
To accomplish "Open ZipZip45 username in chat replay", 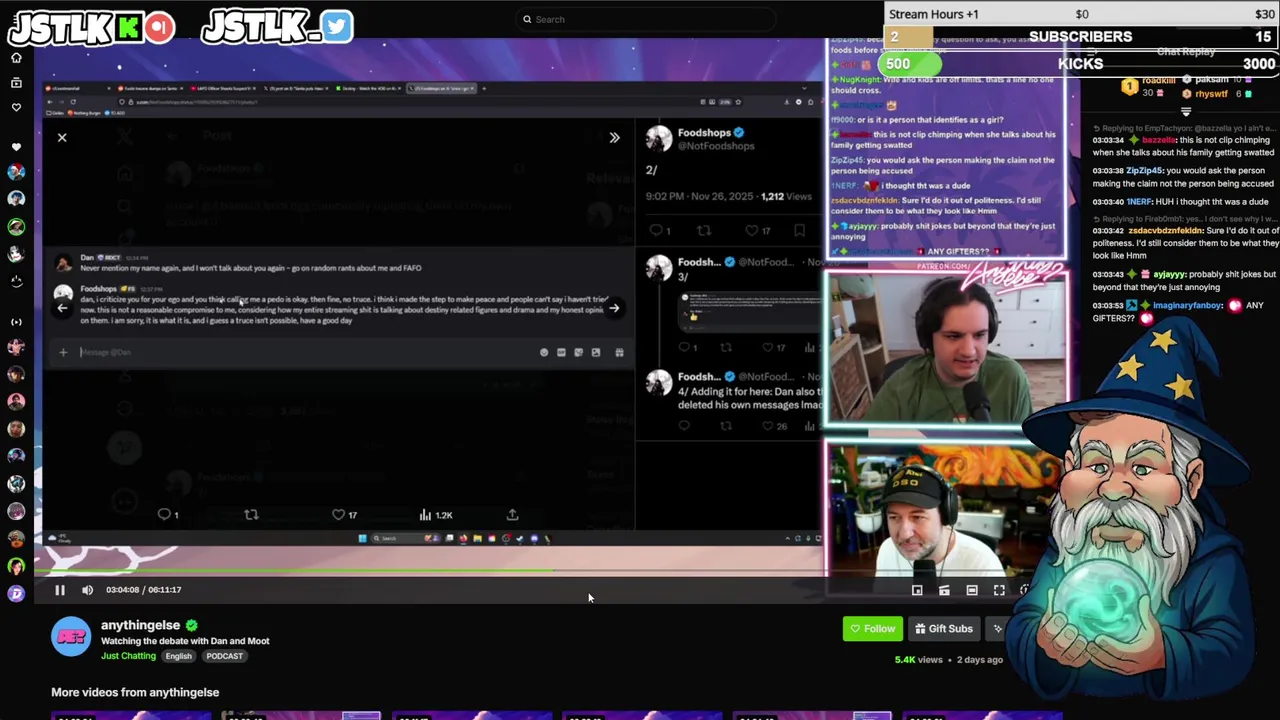I will coord(1145,171).
